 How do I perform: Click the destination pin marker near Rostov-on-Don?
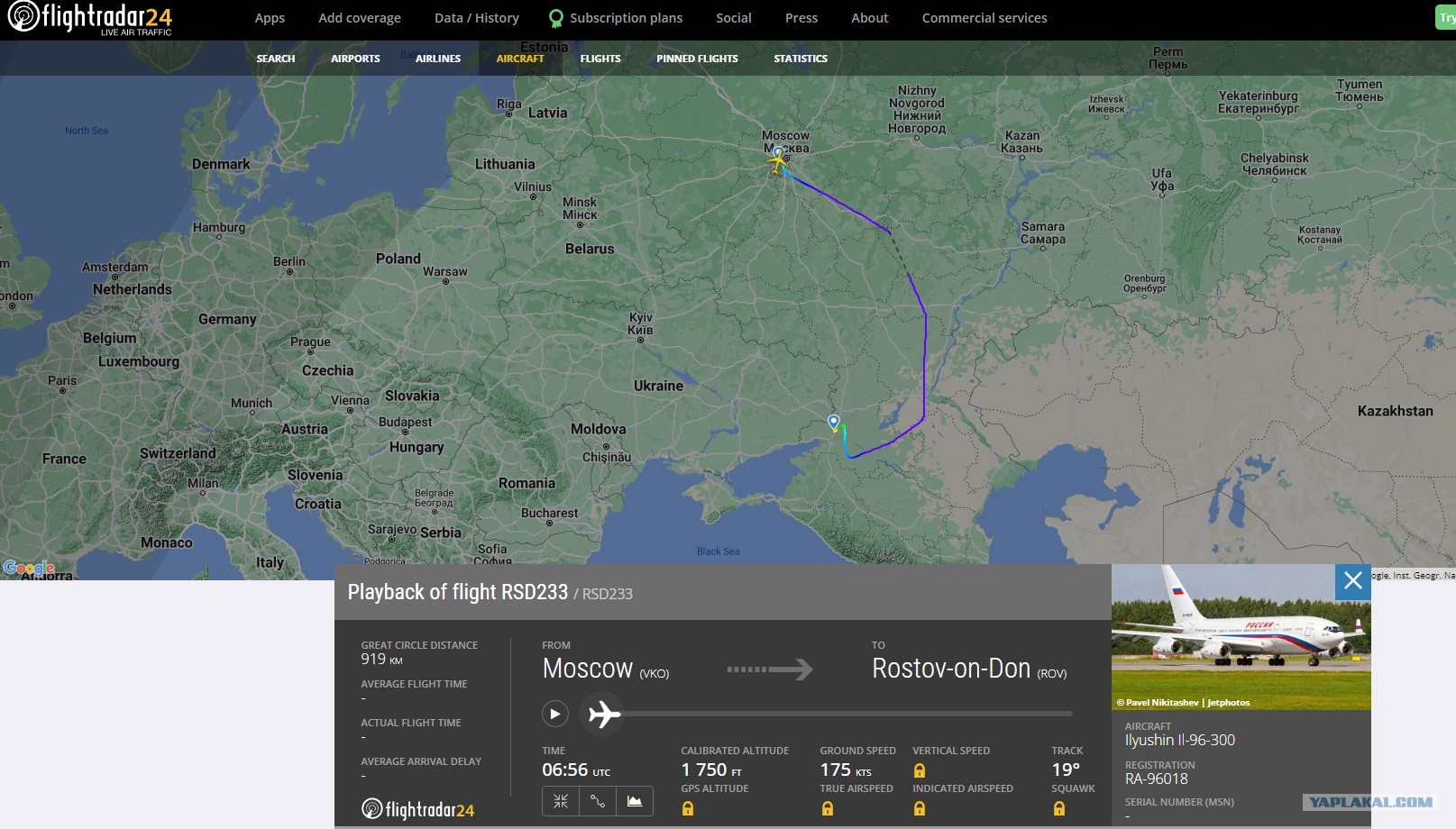click(x=834, y=422)
